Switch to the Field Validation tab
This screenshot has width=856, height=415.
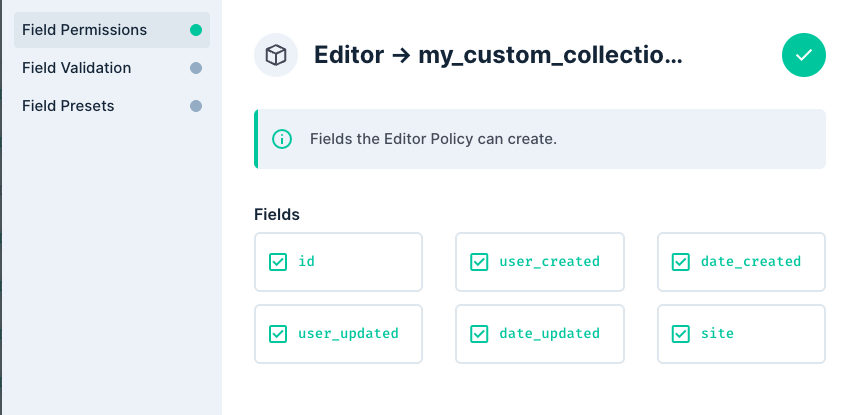[x=77, y=68]
